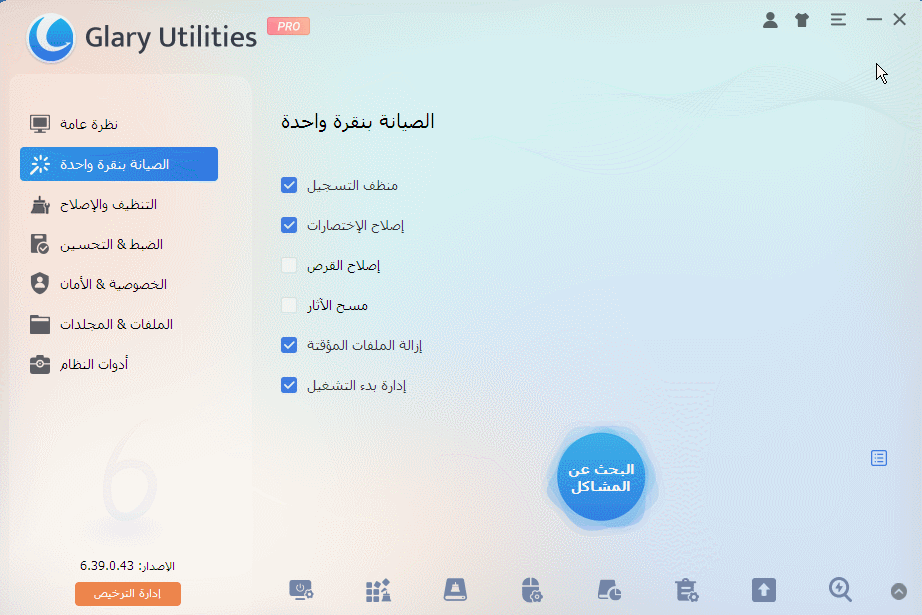Click the folder icon beside الملفات & المجلدات
This screenshot has height=615, width=922.
click(40, 324)
